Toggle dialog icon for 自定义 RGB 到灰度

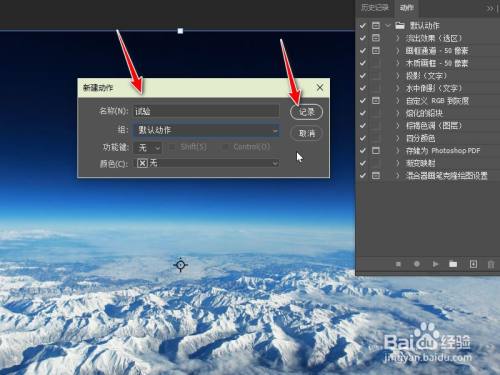(x=376, y=100)
